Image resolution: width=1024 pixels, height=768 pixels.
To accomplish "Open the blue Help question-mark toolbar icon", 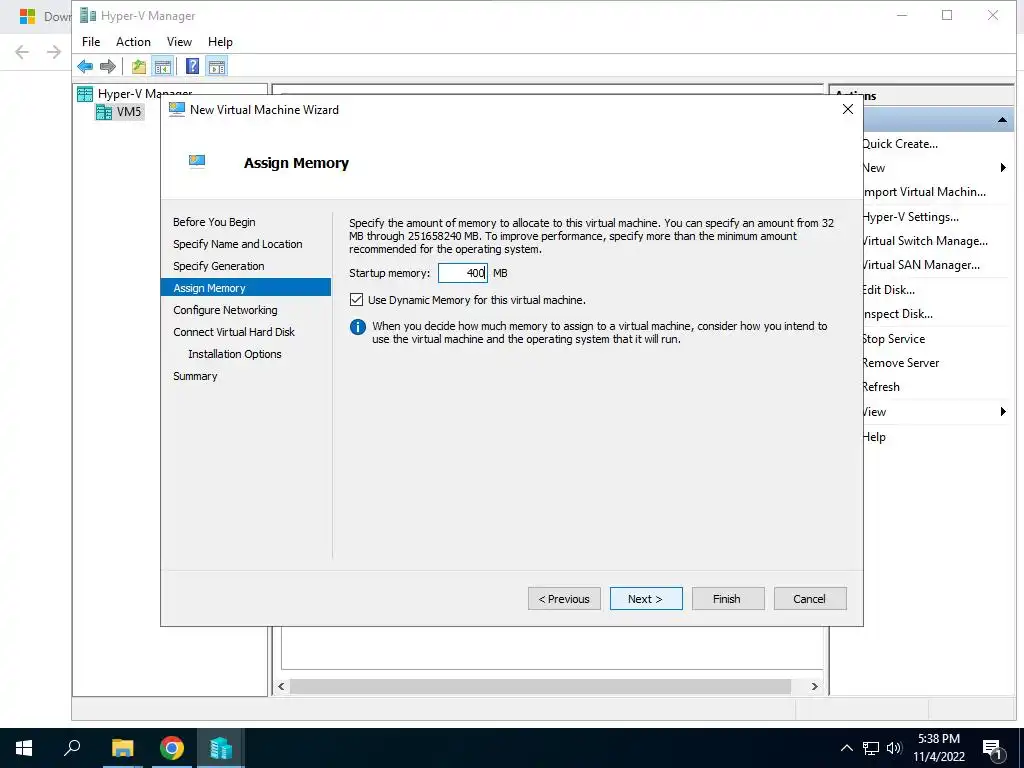I will (x=193, y=66).
